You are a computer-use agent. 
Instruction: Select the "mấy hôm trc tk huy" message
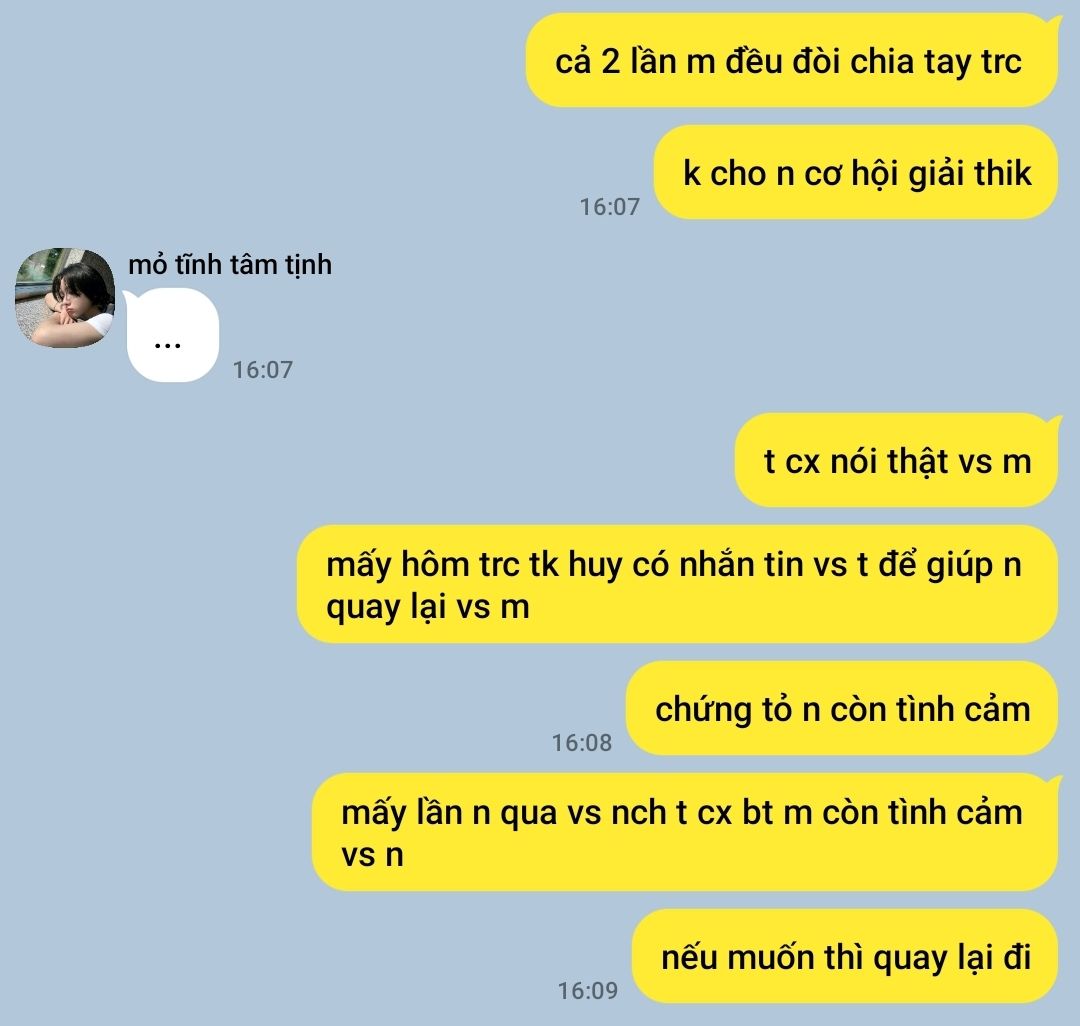(x=677, y=584)
